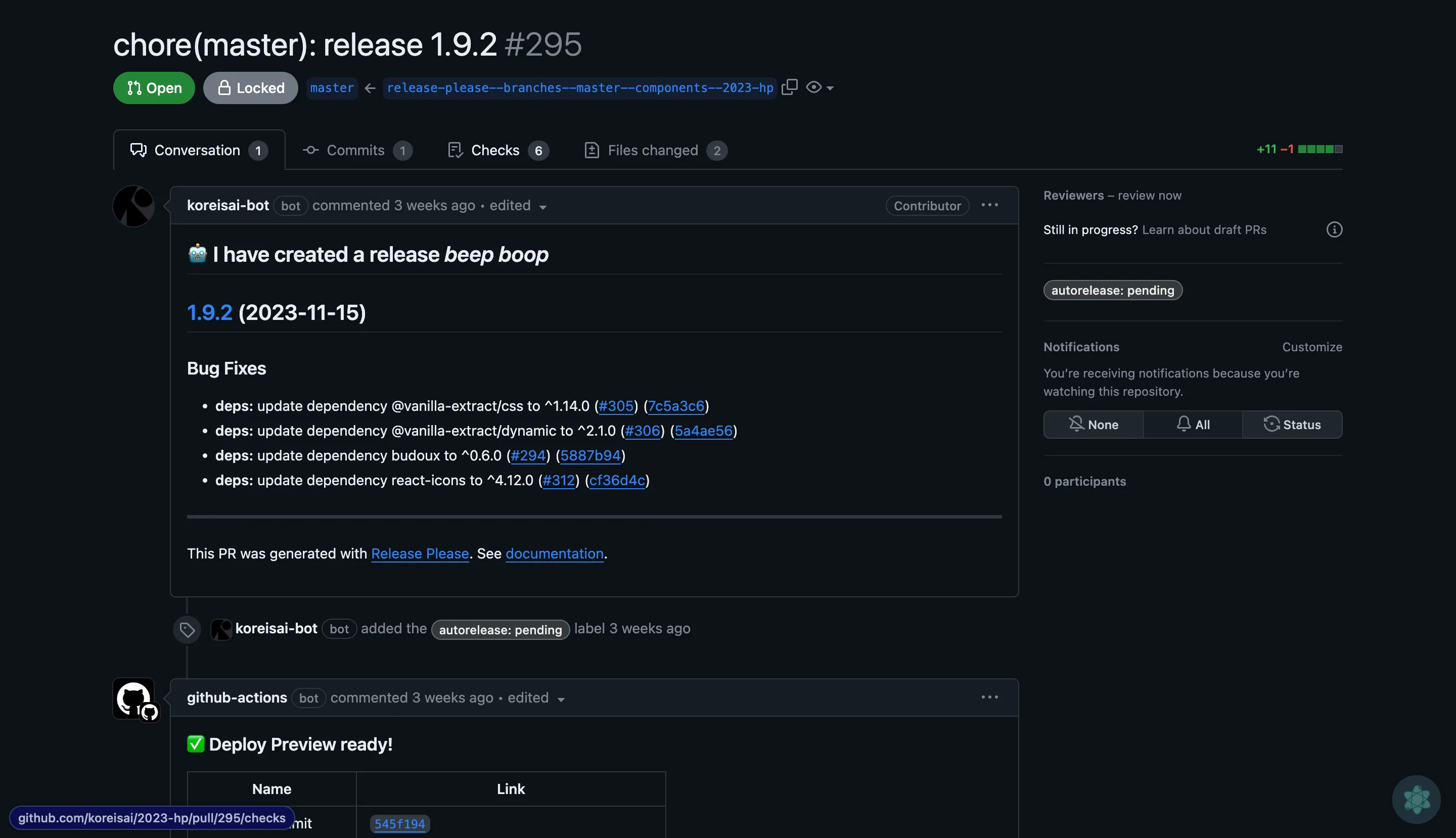Copy the head branch name icon
Image resolution: width=1456 pixels, height=838 pixels.
789,87
